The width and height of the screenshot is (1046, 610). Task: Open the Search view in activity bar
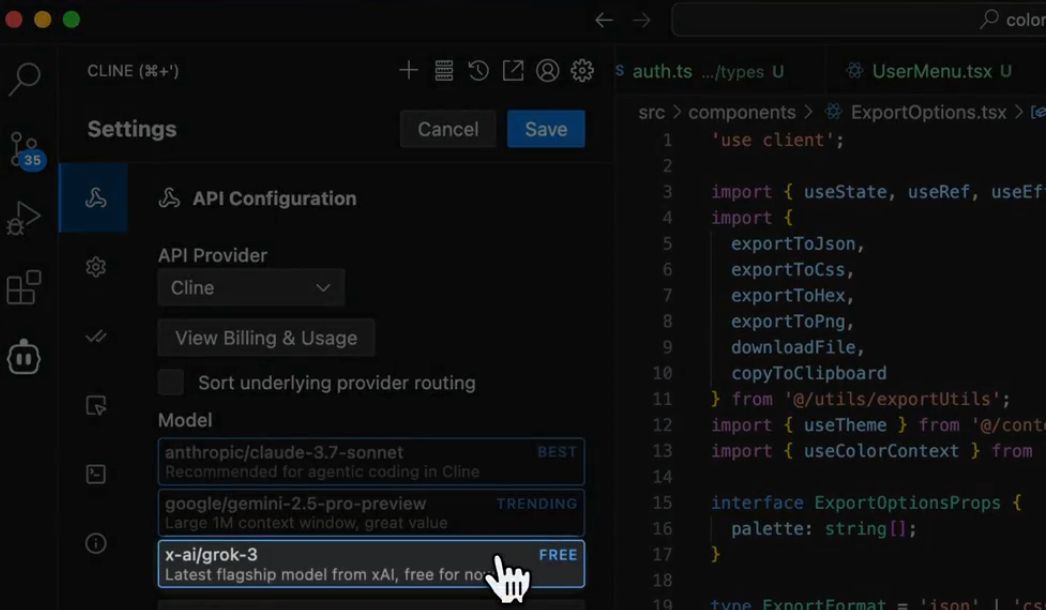(25, 78)
